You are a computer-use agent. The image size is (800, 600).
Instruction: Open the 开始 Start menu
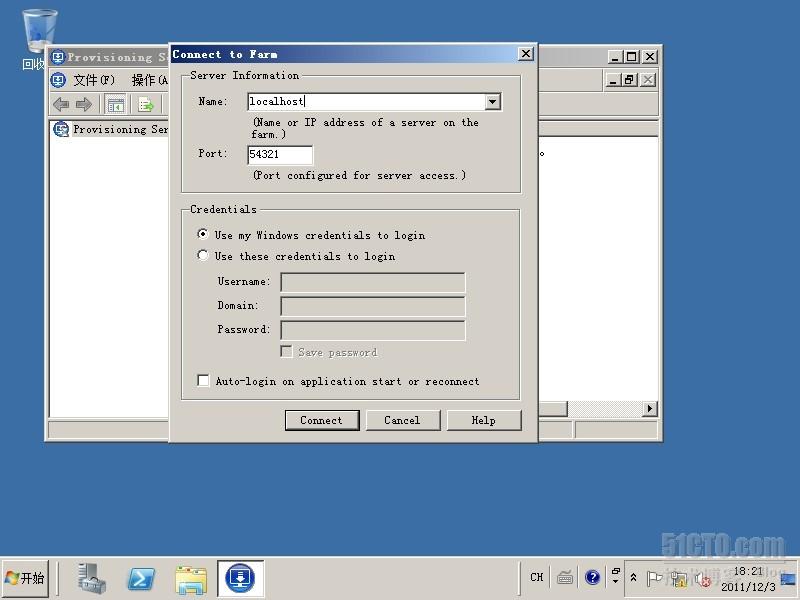point(26,578)
